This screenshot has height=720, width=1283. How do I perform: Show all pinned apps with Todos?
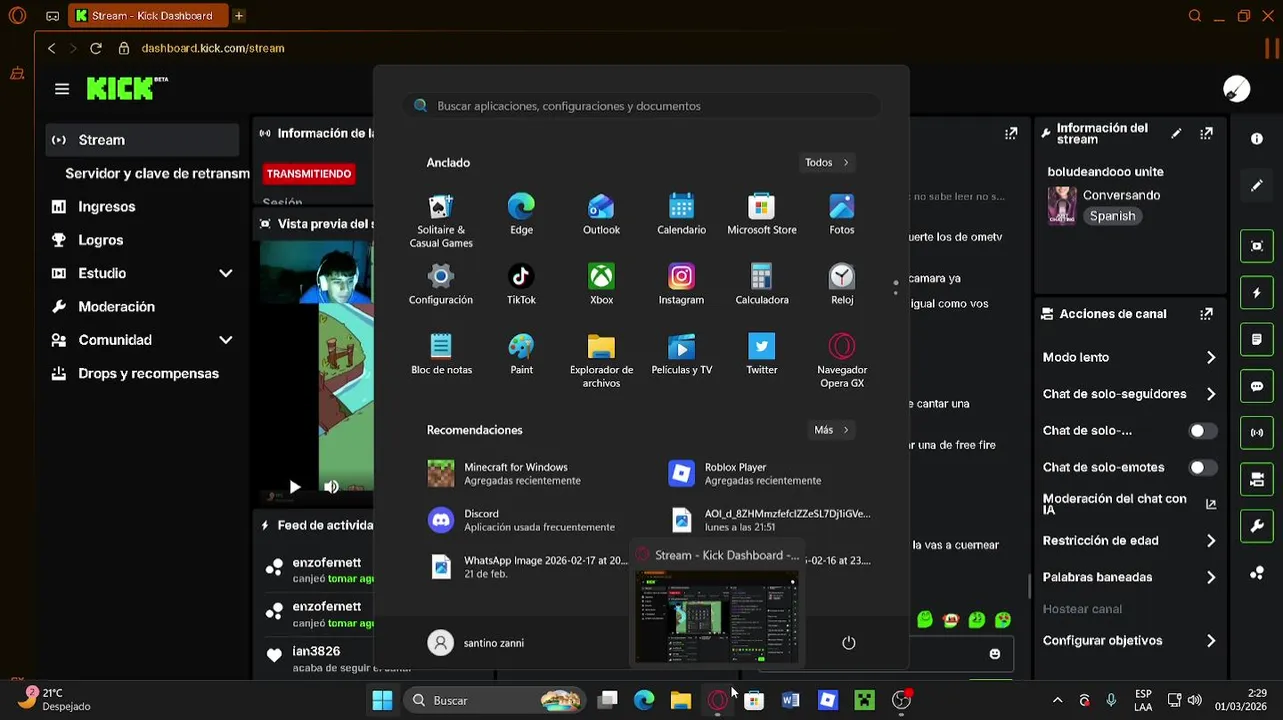(x=826, y=162)
